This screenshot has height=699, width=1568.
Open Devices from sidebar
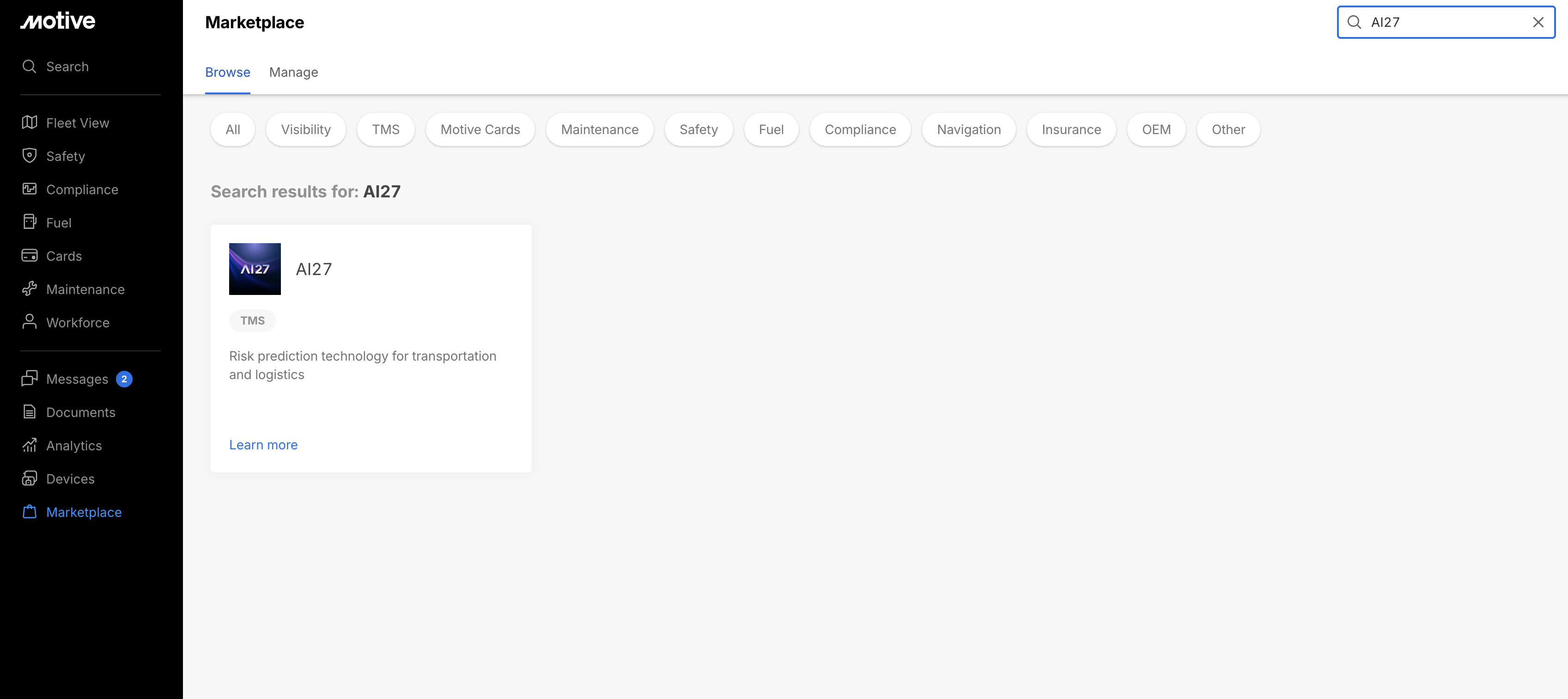click(71, 478)
